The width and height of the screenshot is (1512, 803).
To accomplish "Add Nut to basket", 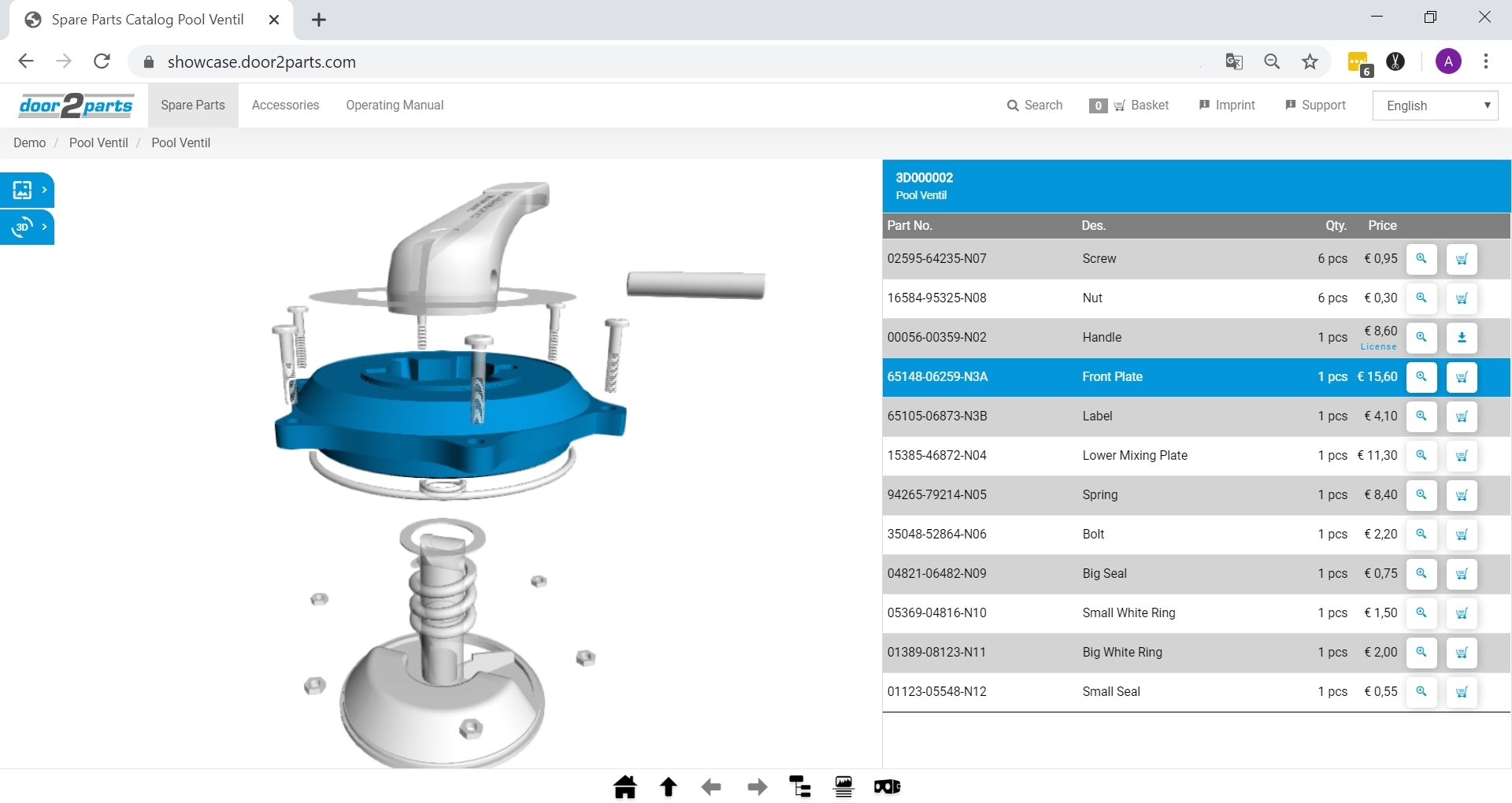I will coord(1462,298).
